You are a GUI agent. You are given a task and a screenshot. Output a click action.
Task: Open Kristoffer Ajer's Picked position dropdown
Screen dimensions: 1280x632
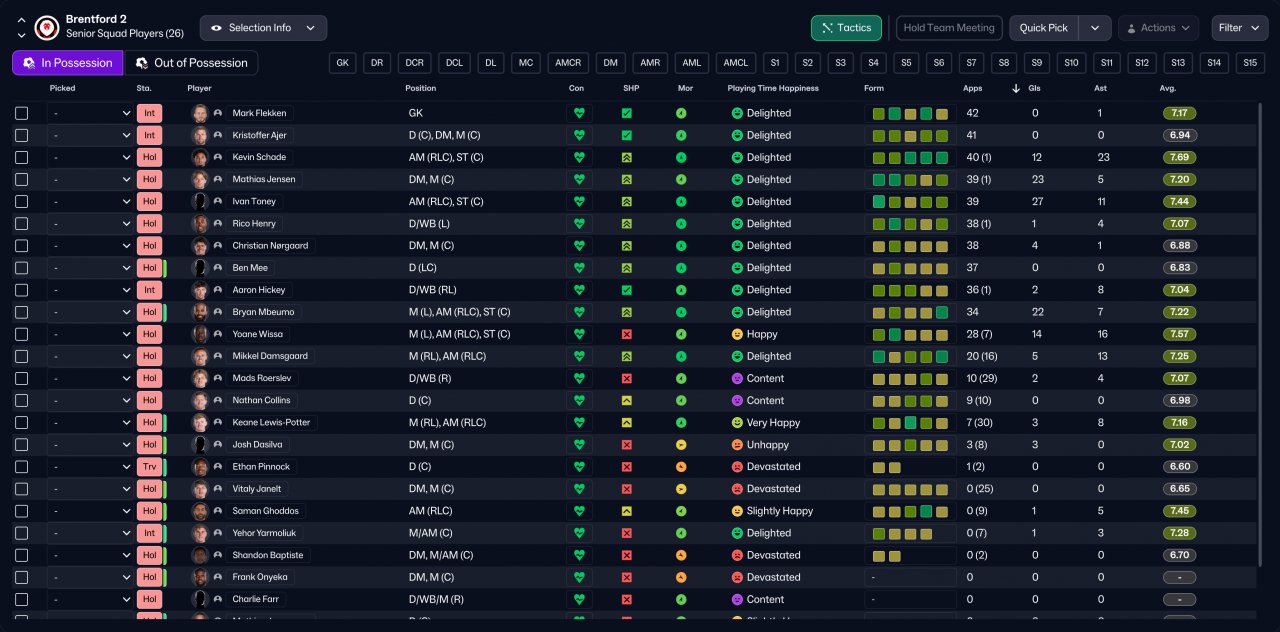[90, 136]
